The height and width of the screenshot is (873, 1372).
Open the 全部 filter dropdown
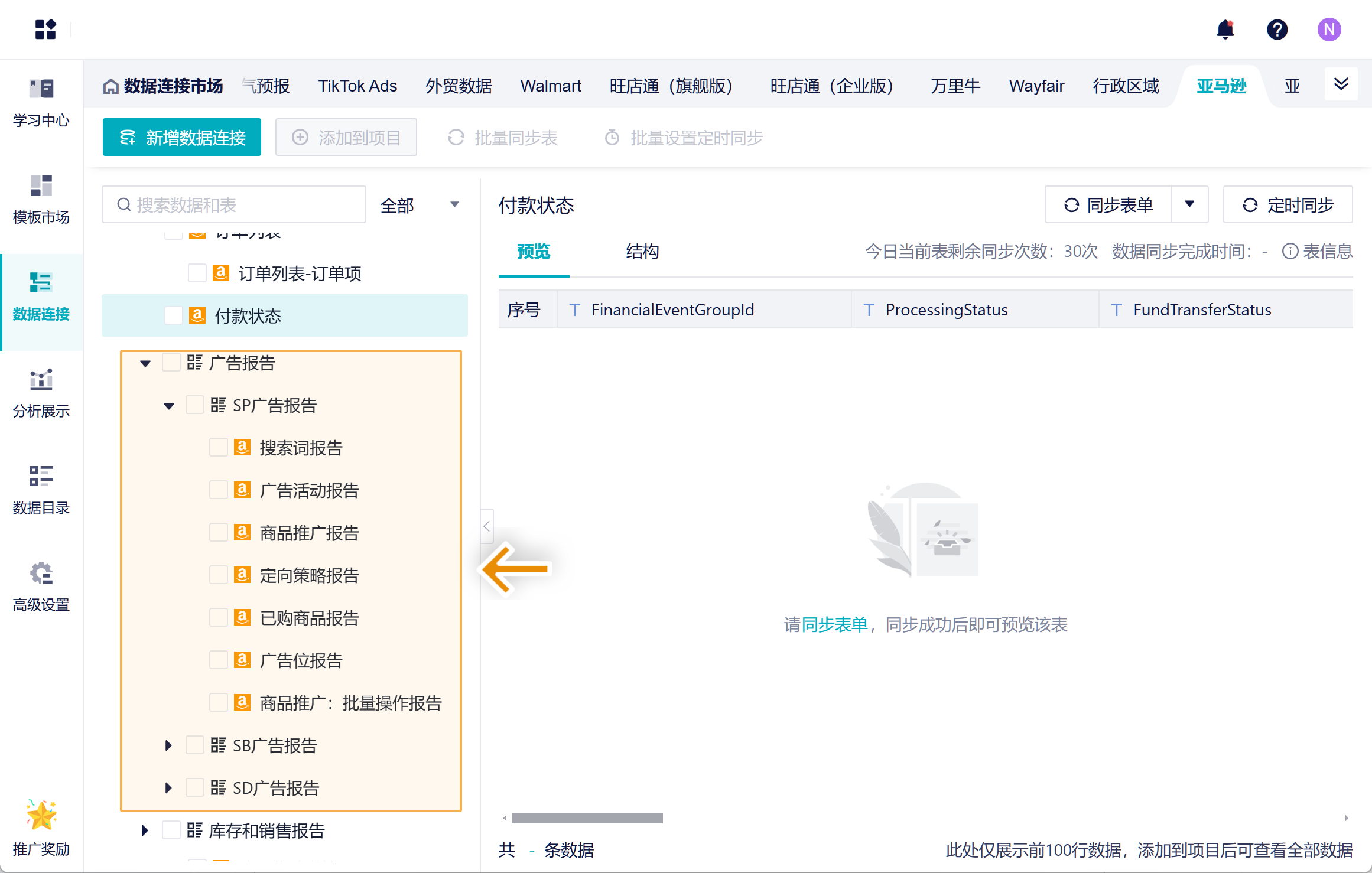(420, 205)
